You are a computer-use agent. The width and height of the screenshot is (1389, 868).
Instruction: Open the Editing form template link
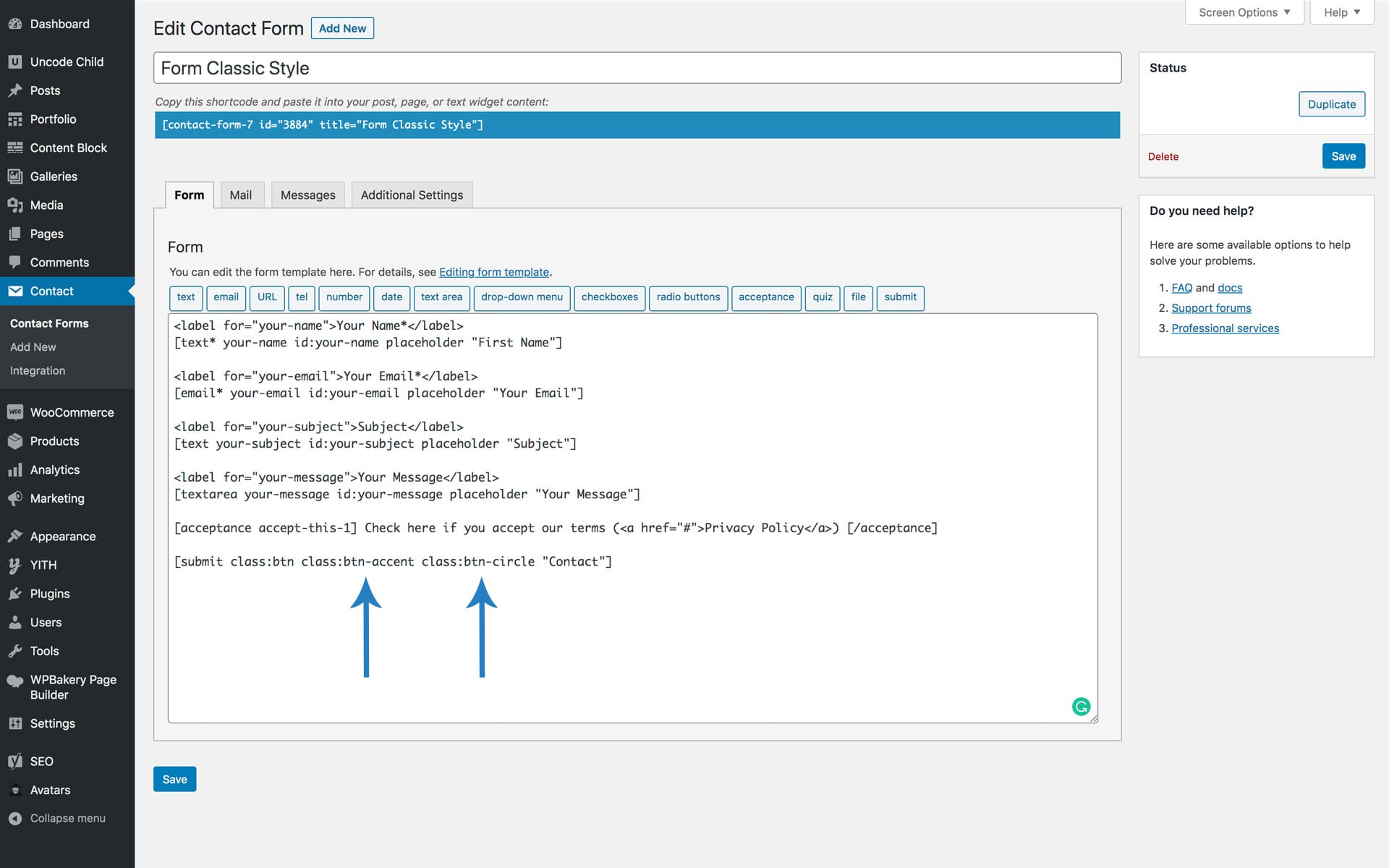pyautogui.click(x=494, y=272)
